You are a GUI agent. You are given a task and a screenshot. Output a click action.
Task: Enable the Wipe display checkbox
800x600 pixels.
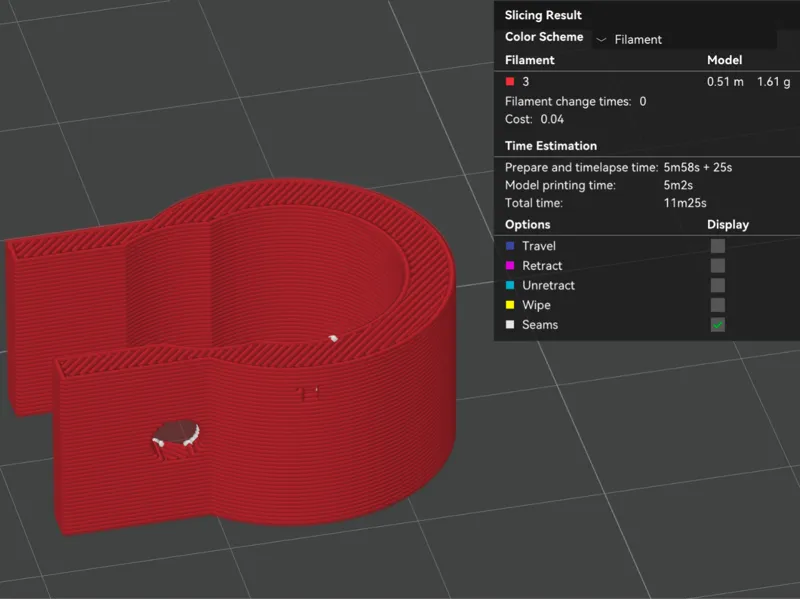(717, 305)
